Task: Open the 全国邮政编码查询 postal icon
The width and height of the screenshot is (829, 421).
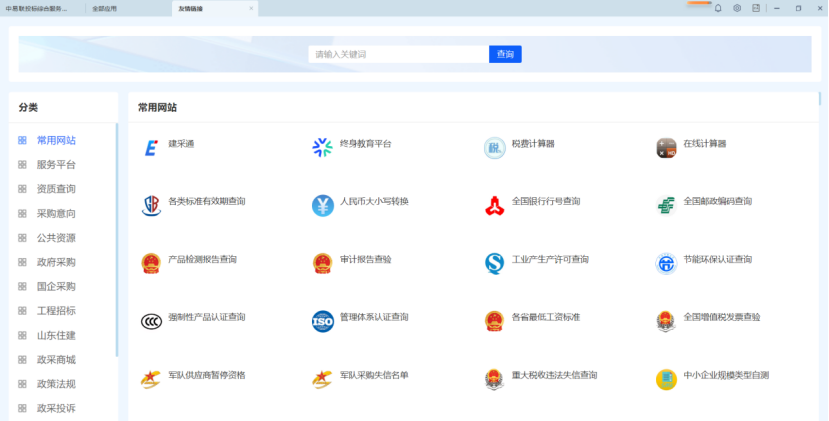Action: (666, 206)
